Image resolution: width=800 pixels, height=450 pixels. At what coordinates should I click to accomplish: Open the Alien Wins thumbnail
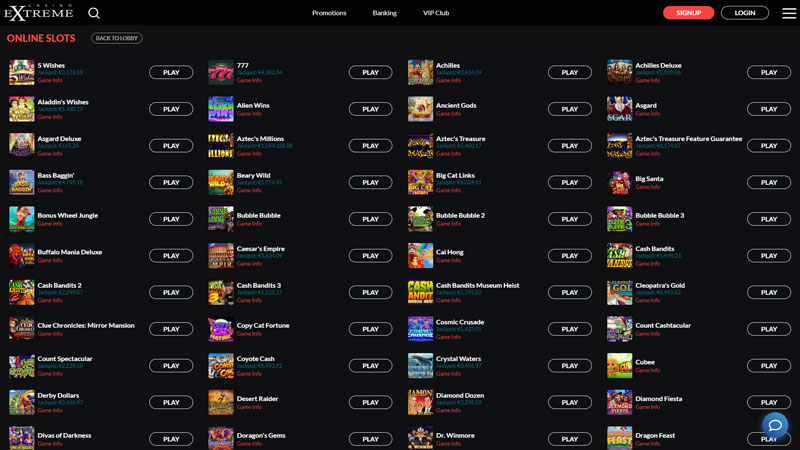tap(221, 109)
